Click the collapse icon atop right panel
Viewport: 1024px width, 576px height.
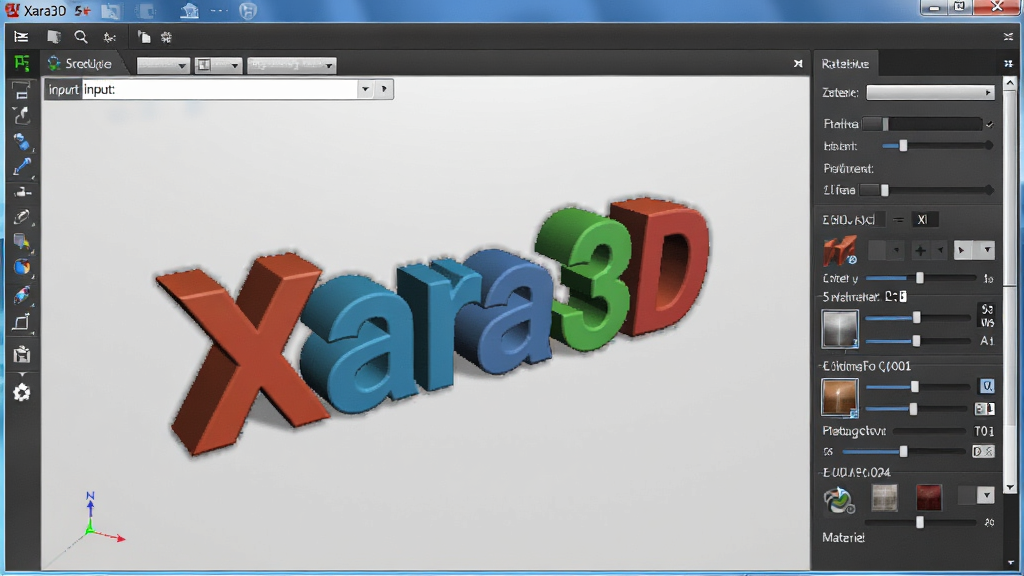click(1008, 63)
